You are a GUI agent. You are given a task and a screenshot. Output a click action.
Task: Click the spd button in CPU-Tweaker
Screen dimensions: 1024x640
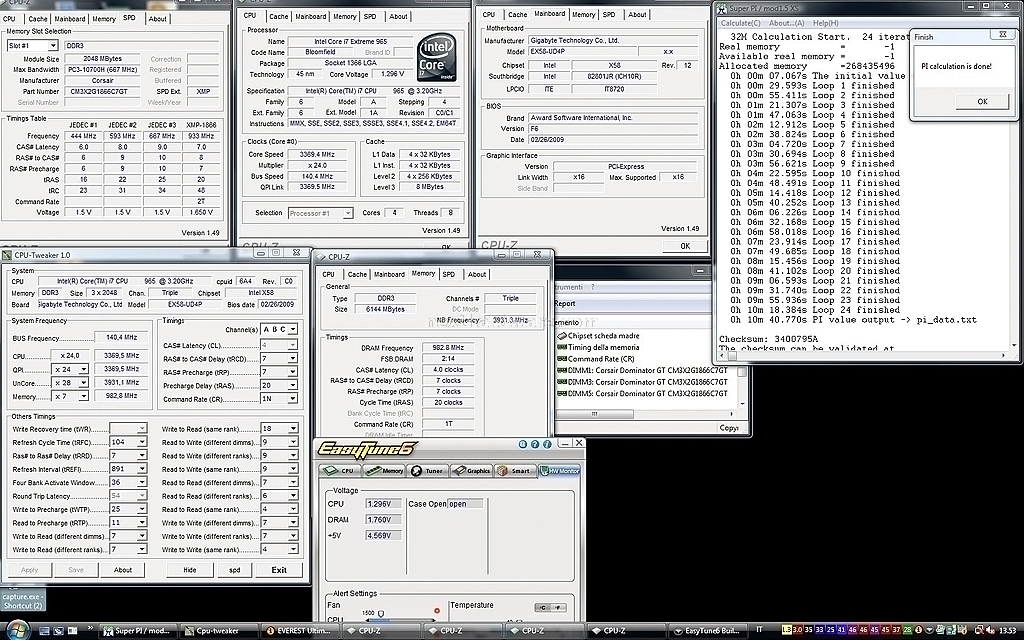(x=234, y=570)
